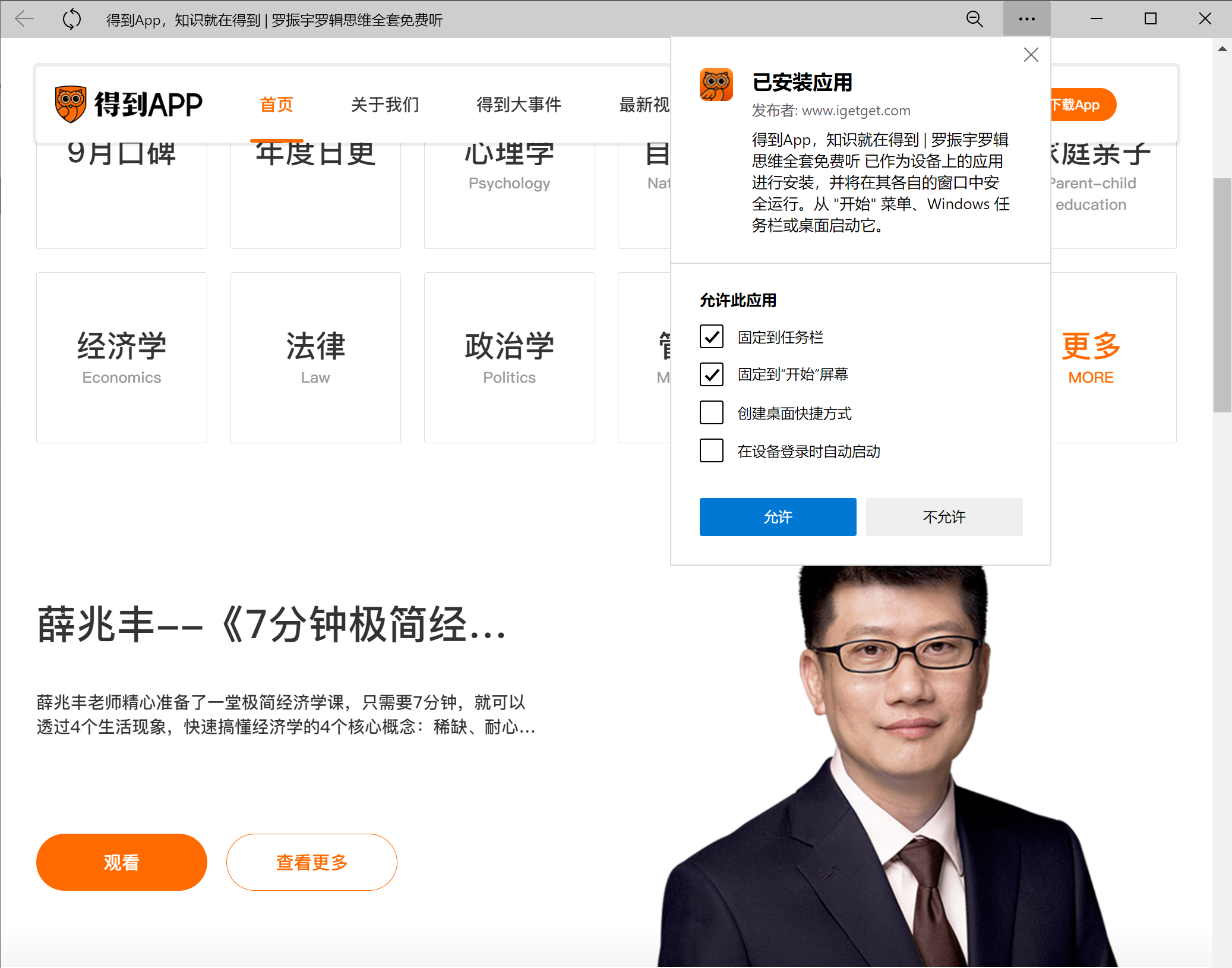Click the orange 观看 button

coord(122,862)
